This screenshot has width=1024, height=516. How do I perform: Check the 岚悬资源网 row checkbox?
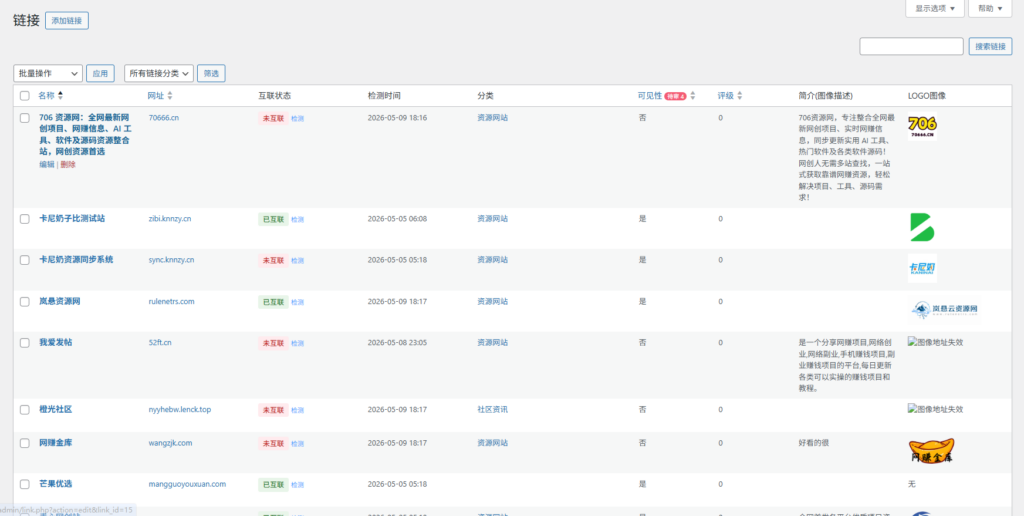[25, 302]
